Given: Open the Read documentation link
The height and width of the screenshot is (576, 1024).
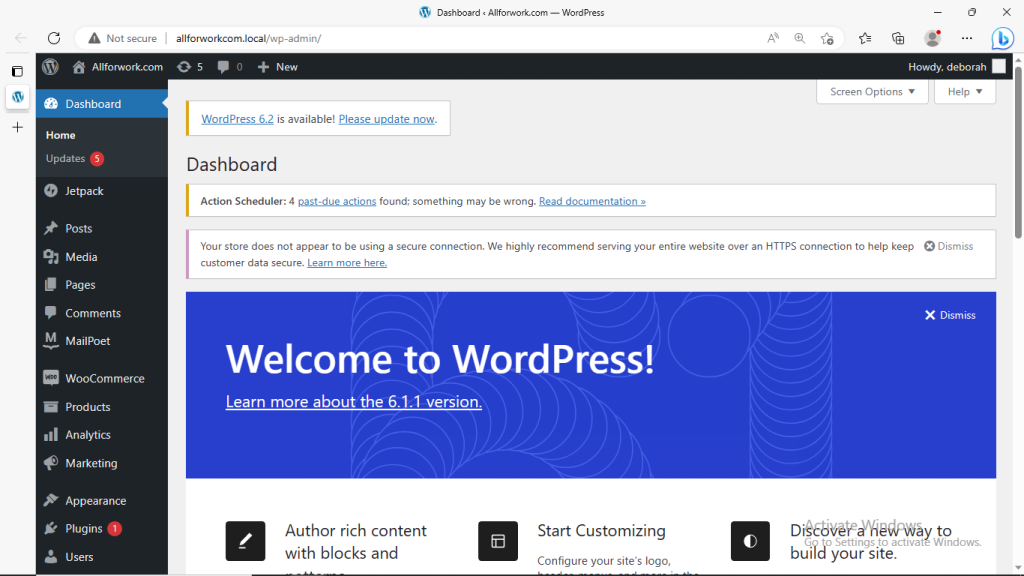Looking at the screenshot, I should pyautogui.click(x=592, y=201).
